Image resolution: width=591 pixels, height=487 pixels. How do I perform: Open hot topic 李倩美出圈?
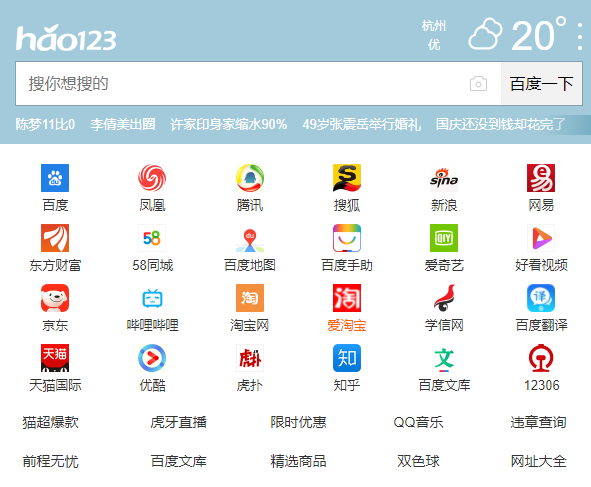coord(123,124)
